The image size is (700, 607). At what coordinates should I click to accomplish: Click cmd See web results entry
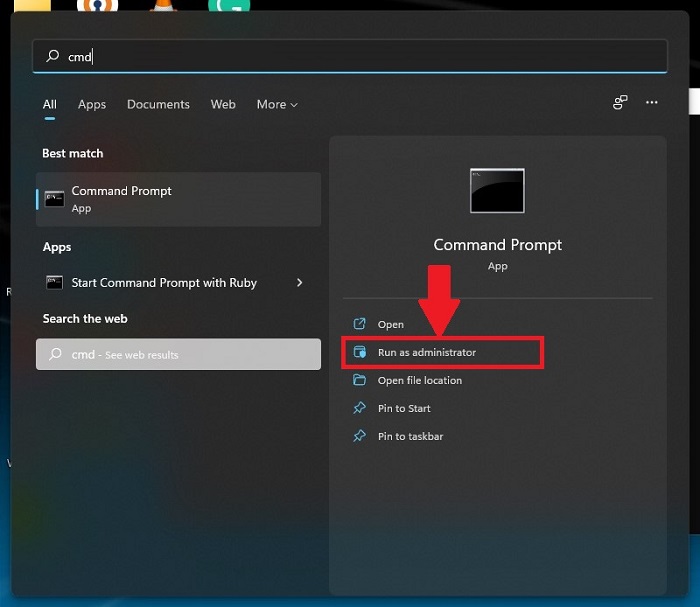[x=178, y=354]
